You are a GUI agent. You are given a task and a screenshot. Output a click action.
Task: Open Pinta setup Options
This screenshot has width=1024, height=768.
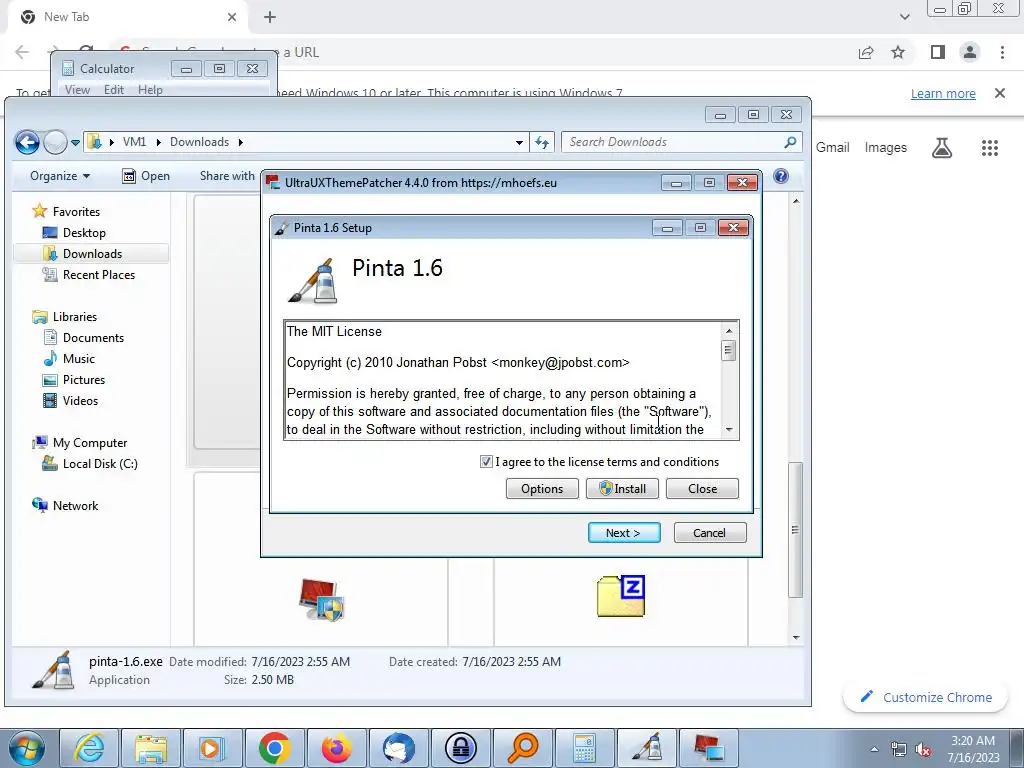point(542,488)
